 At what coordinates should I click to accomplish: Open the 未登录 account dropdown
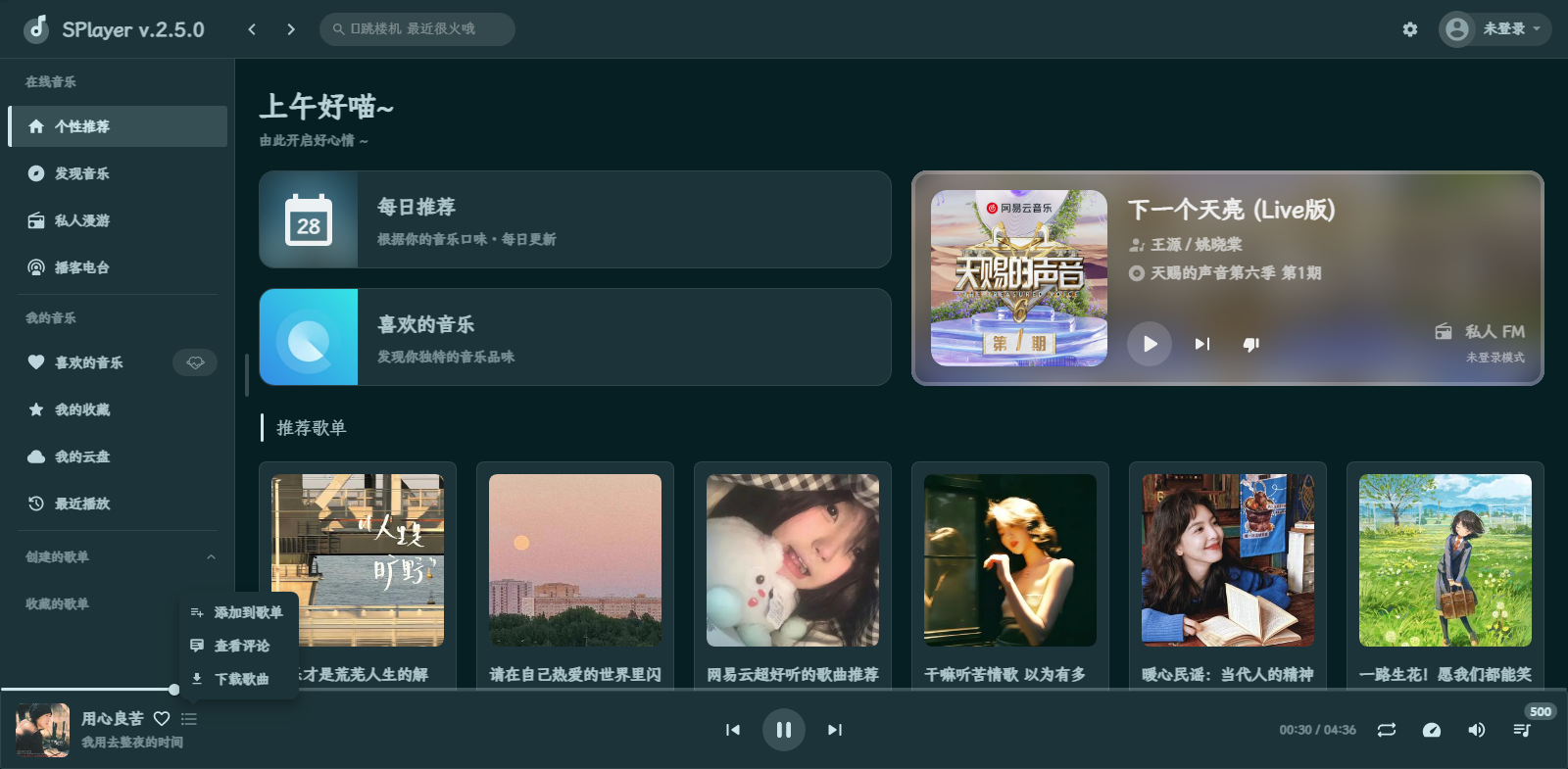(x=1495, y=29)
